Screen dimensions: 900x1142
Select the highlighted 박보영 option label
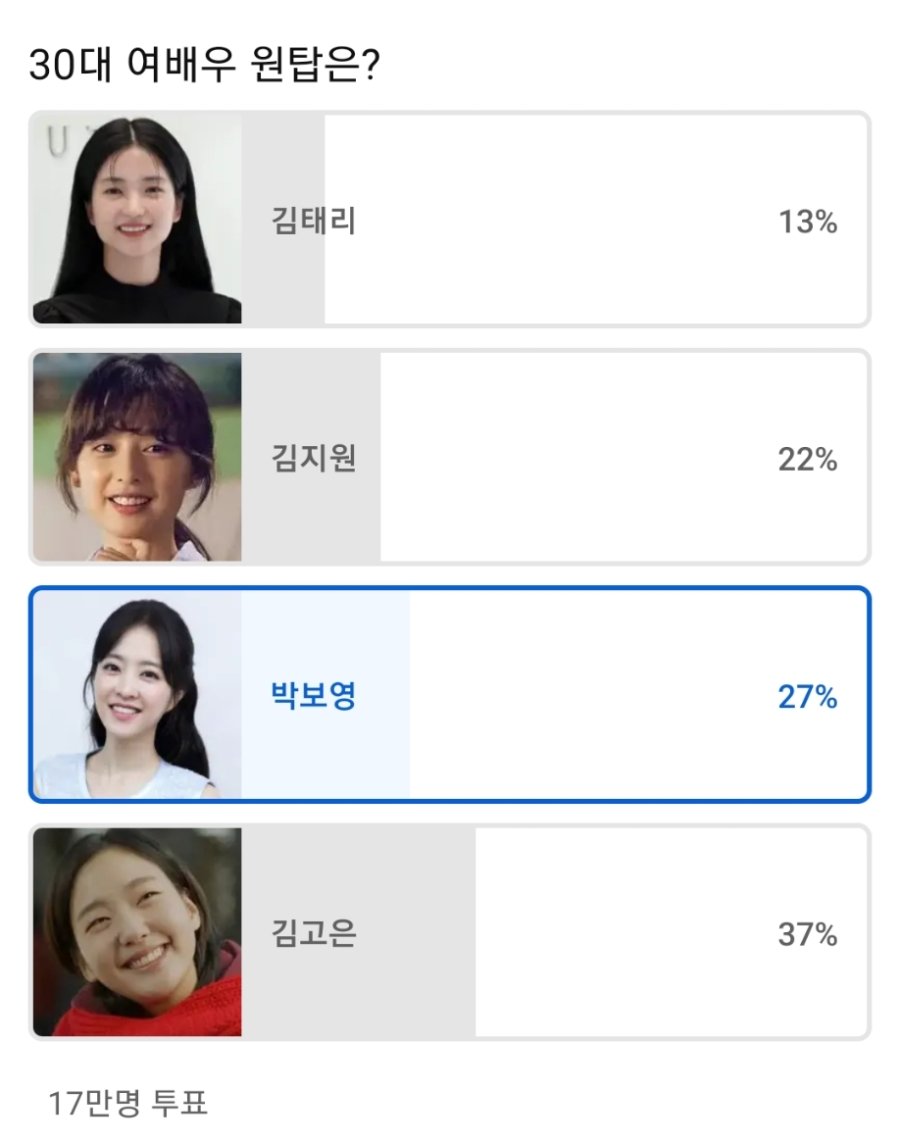point(313,696)
